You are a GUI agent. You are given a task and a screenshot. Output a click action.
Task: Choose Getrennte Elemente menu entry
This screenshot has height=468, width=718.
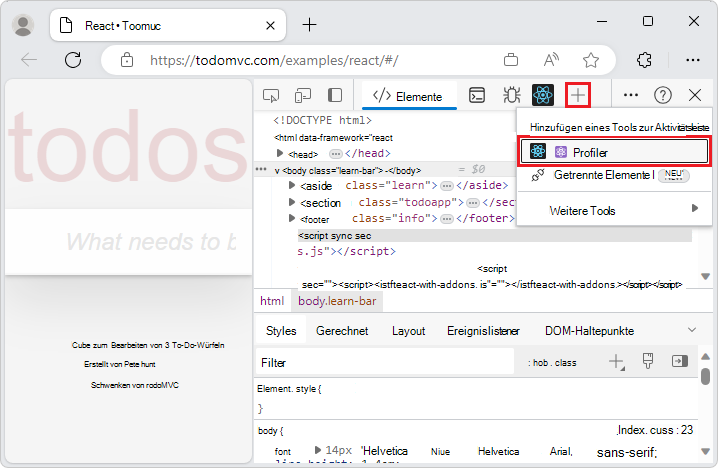[x=615, y=175]
